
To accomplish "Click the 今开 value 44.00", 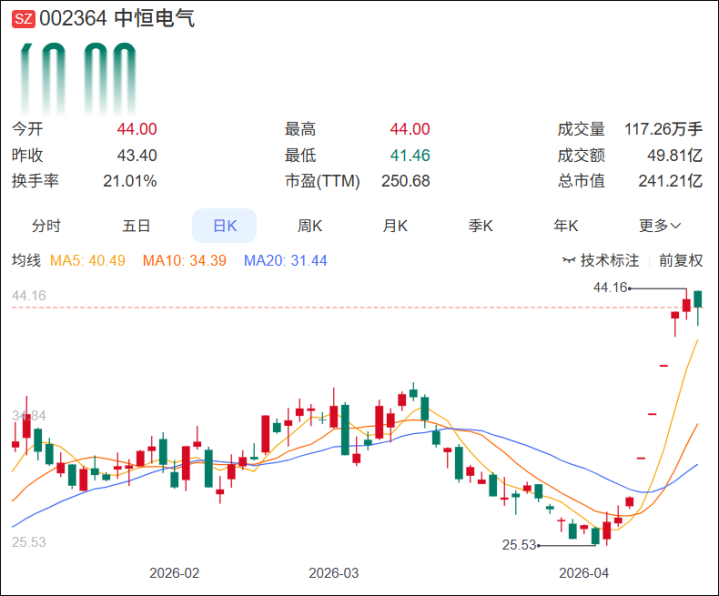I will pyautogui.click(x=137, y=129).
